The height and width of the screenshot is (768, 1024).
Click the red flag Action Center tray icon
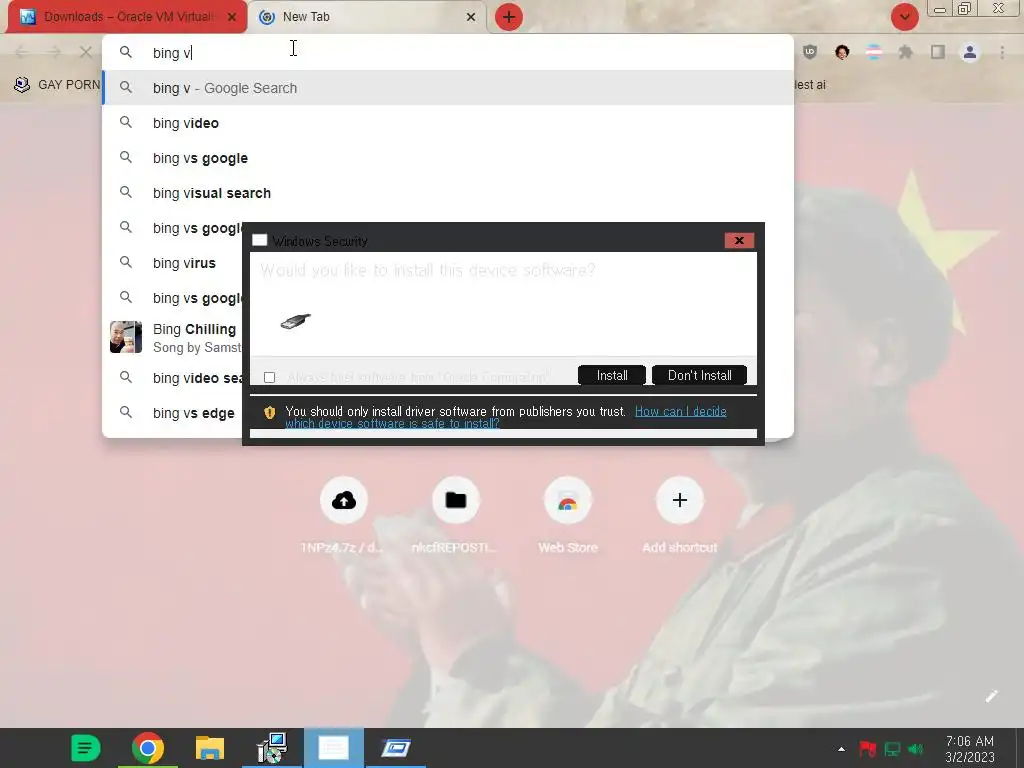(867, 748)
